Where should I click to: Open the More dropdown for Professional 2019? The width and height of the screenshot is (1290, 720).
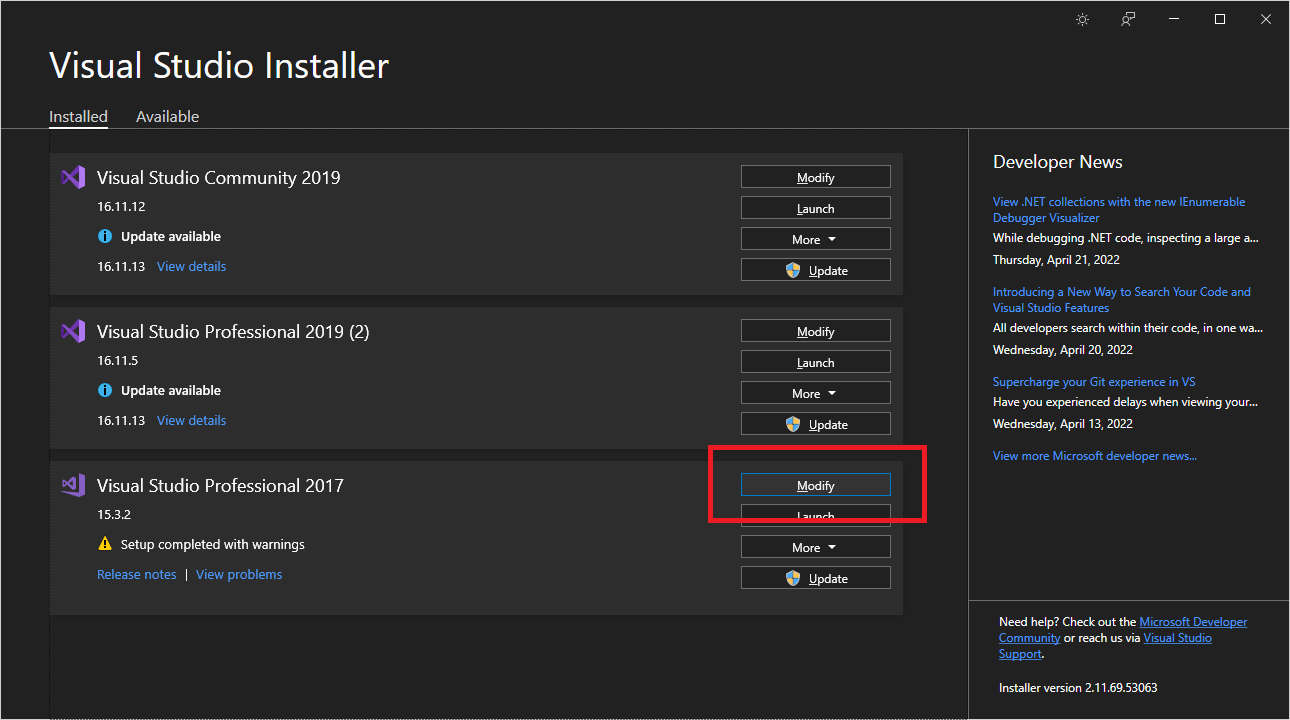tap(815, 392)
